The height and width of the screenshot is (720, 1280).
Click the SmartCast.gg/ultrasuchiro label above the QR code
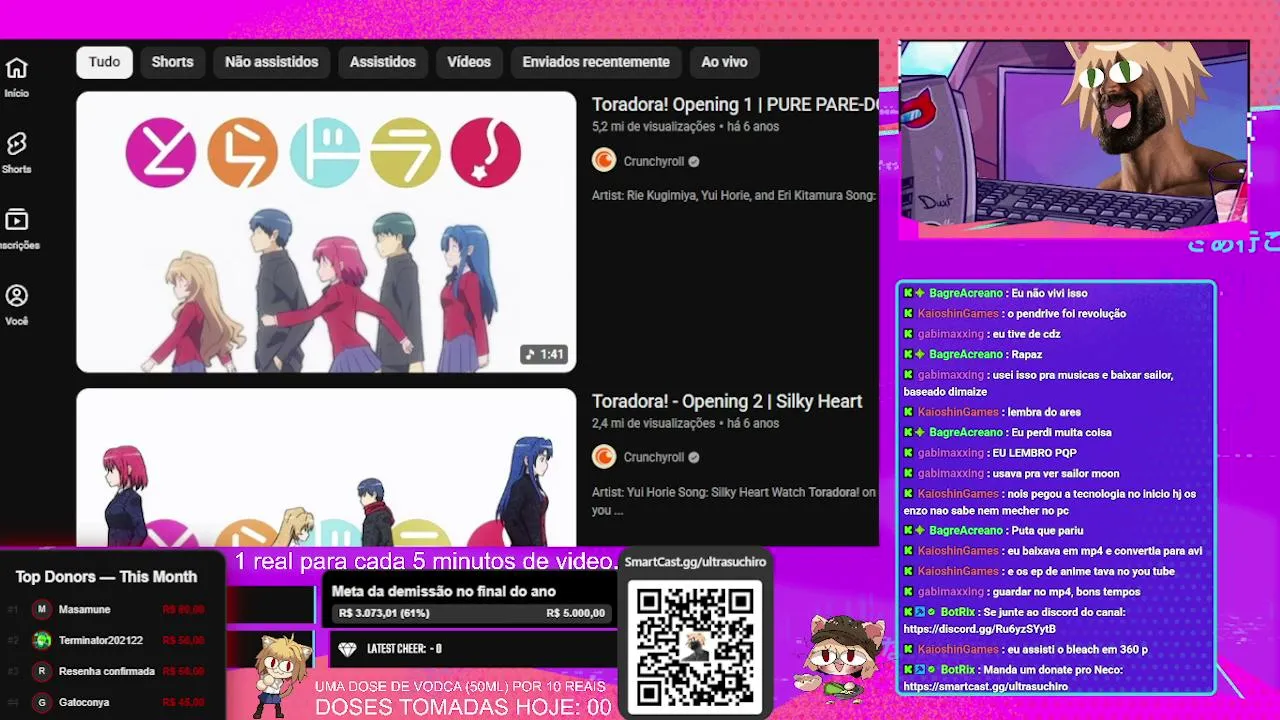pos(695,562)
